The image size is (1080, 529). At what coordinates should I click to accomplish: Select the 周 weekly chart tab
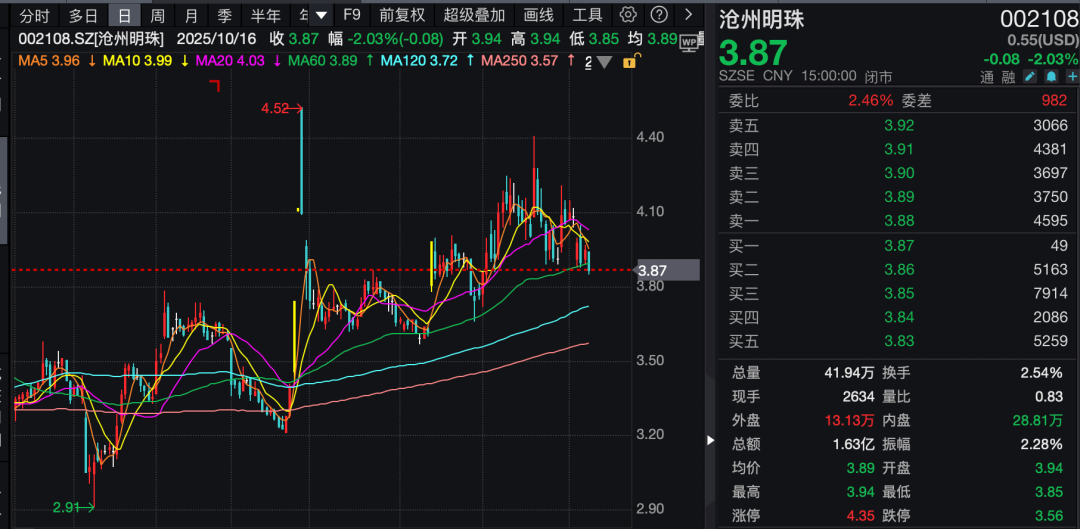(x=158, y=15)
